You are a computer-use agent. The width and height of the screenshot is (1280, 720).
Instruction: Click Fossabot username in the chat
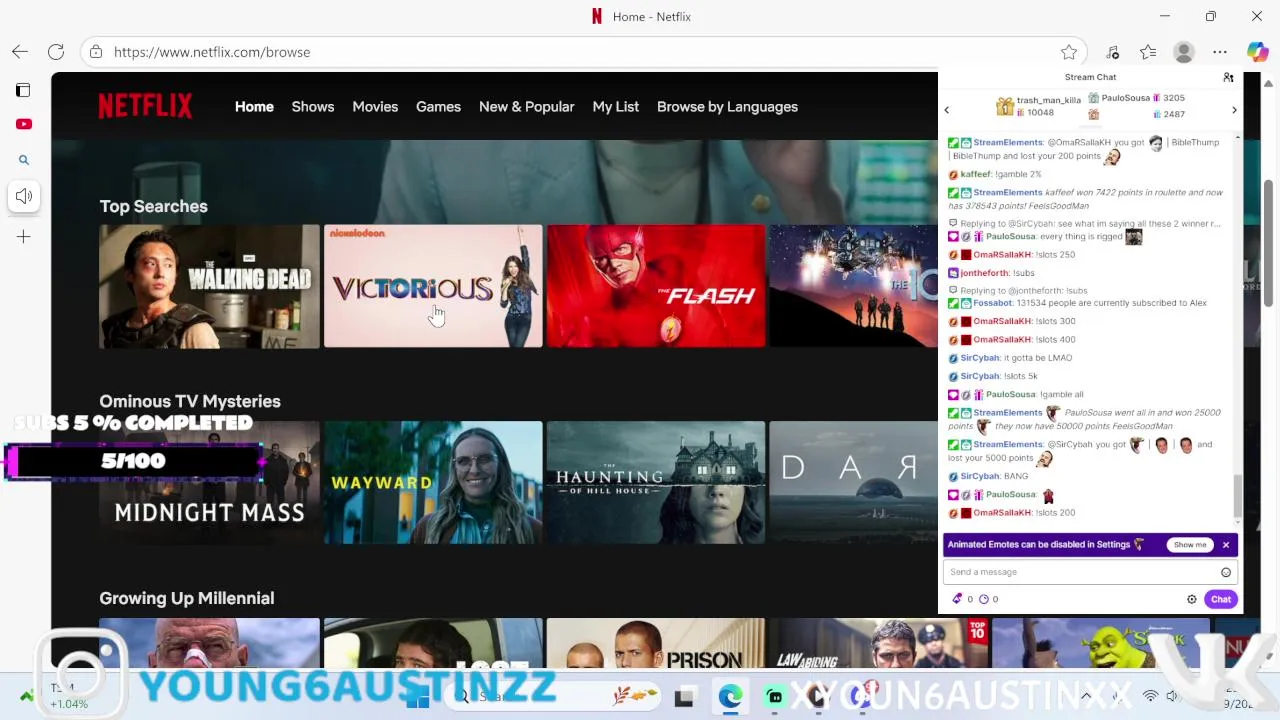[x=993, y=303]
